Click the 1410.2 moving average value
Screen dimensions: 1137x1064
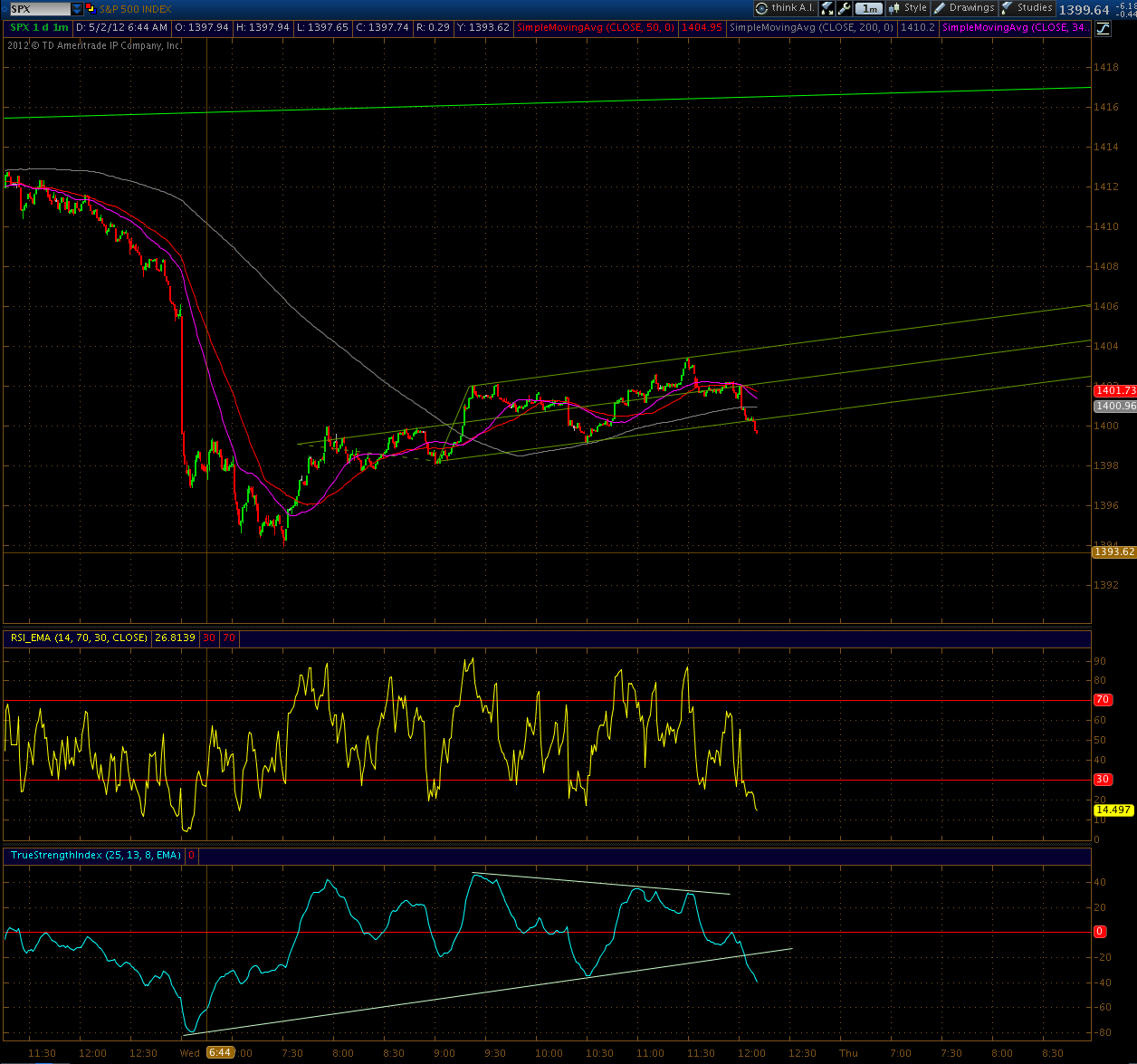[x=918, y=28]
